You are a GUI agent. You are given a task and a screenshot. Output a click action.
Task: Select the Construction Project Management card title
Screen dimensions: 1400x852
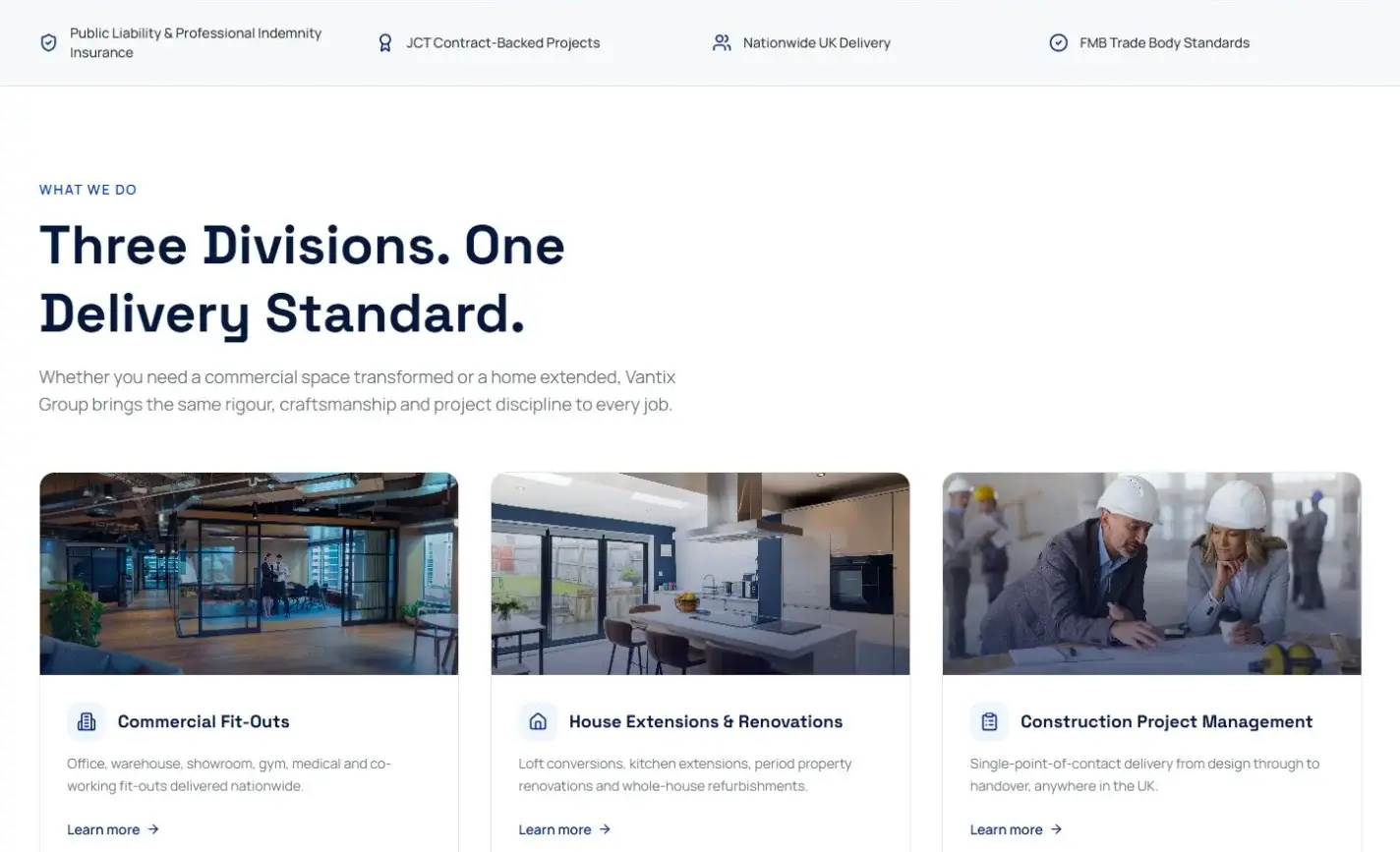[1166, 721]
